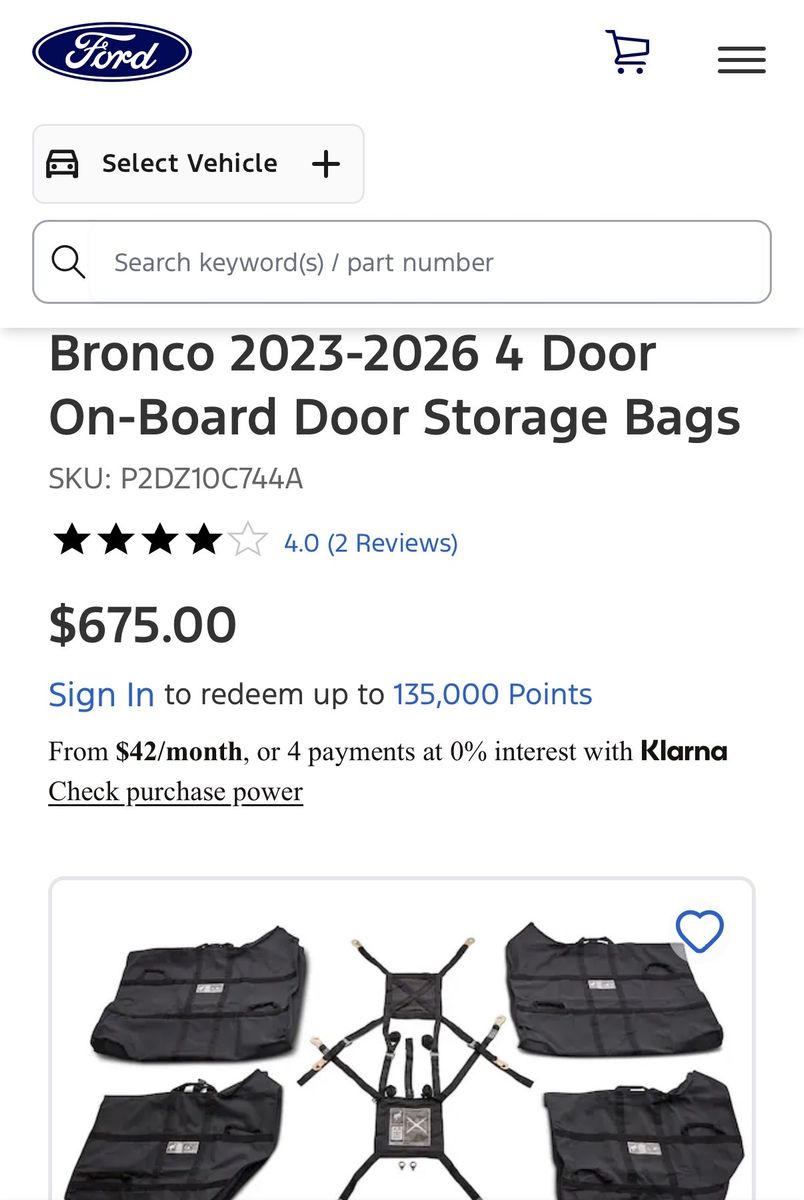Click the Ford logo
The height and width of the screenshot is (1200, 804).
pyautogui.click(x=112, y=52)
